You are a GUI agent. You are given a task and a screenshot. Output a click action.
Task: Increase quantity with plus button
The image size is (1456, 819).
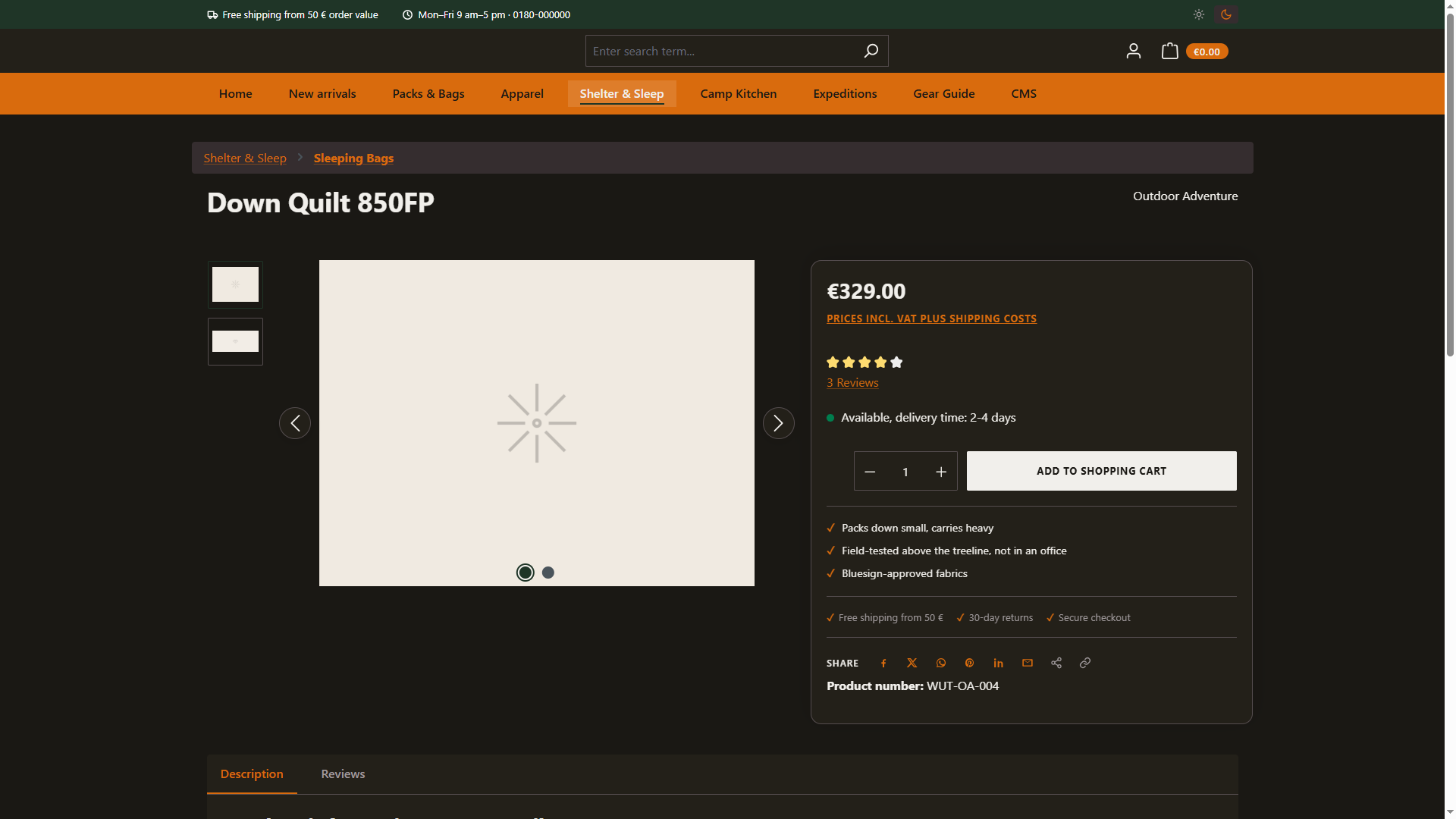941,472
